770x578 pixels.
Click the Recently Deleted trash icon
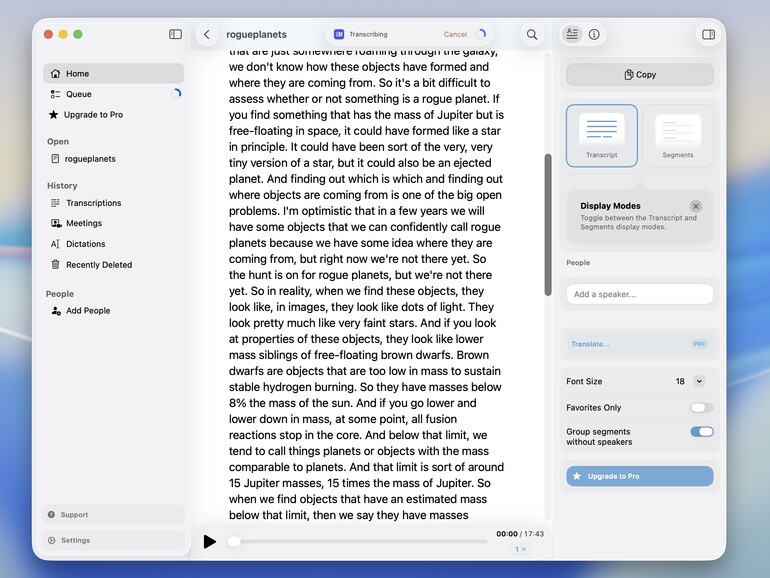point(55,264)
